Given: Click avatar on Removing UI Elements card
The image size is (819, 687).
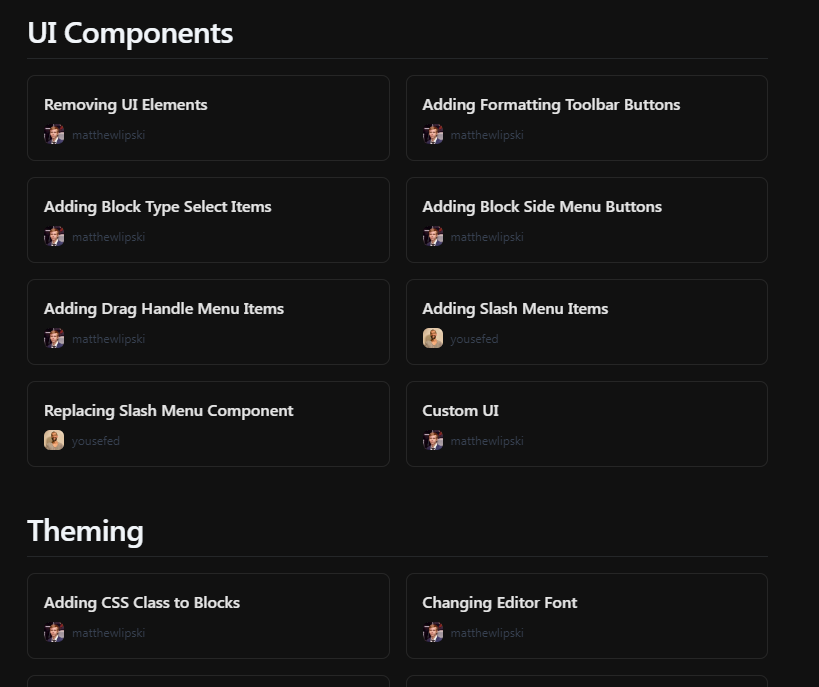Looking at the screenshot, I should coord(54,134).
